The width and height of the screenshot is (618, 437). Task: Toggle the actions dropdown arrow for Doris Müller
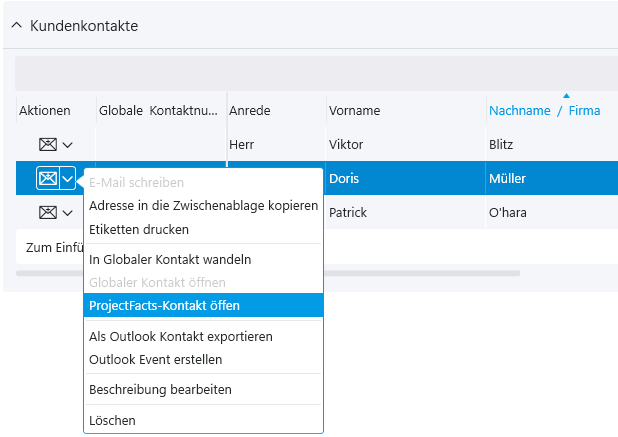[68, 179]
